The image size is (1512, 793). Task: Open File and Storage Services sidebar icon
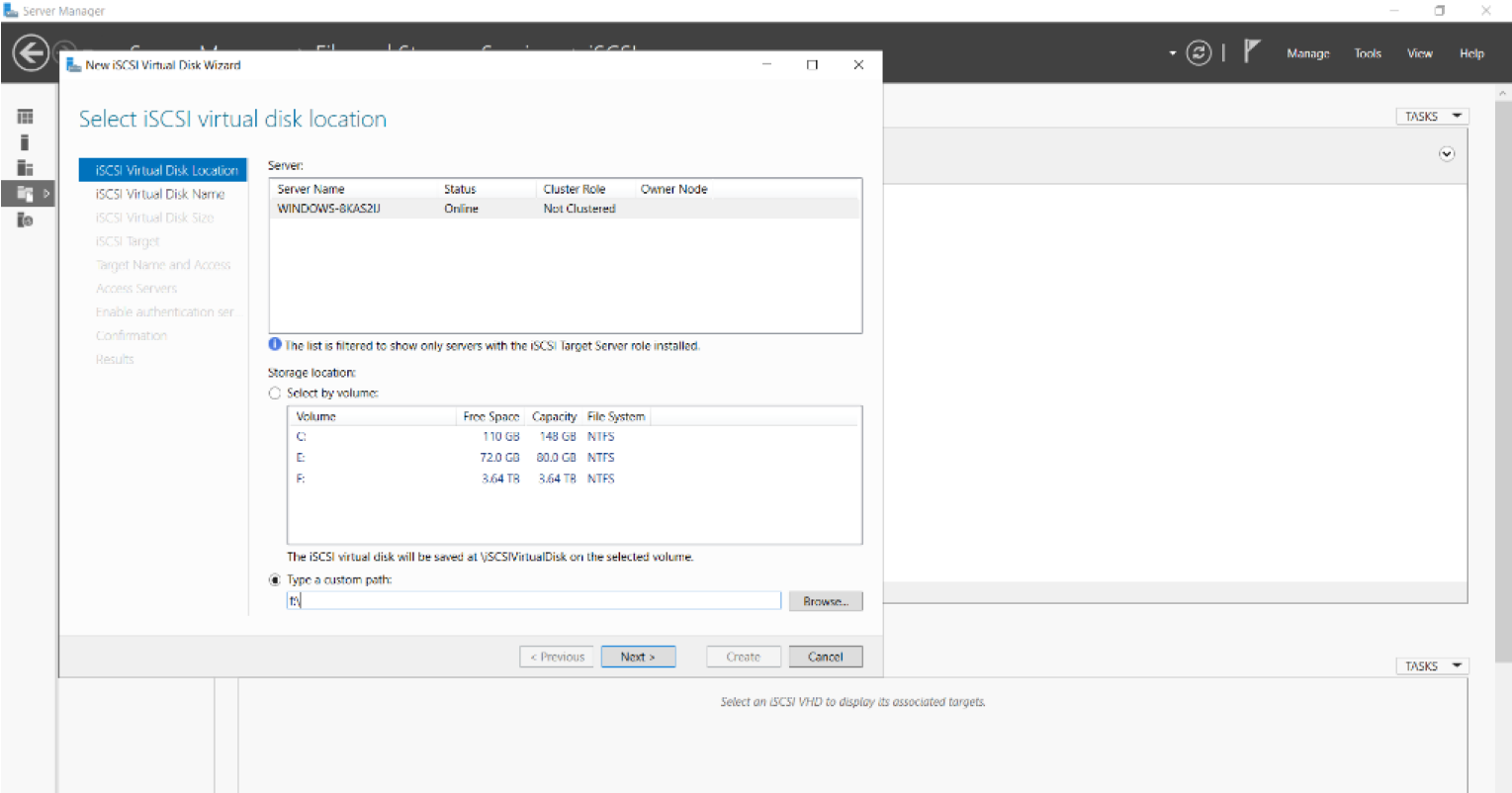tap(26, 194)
